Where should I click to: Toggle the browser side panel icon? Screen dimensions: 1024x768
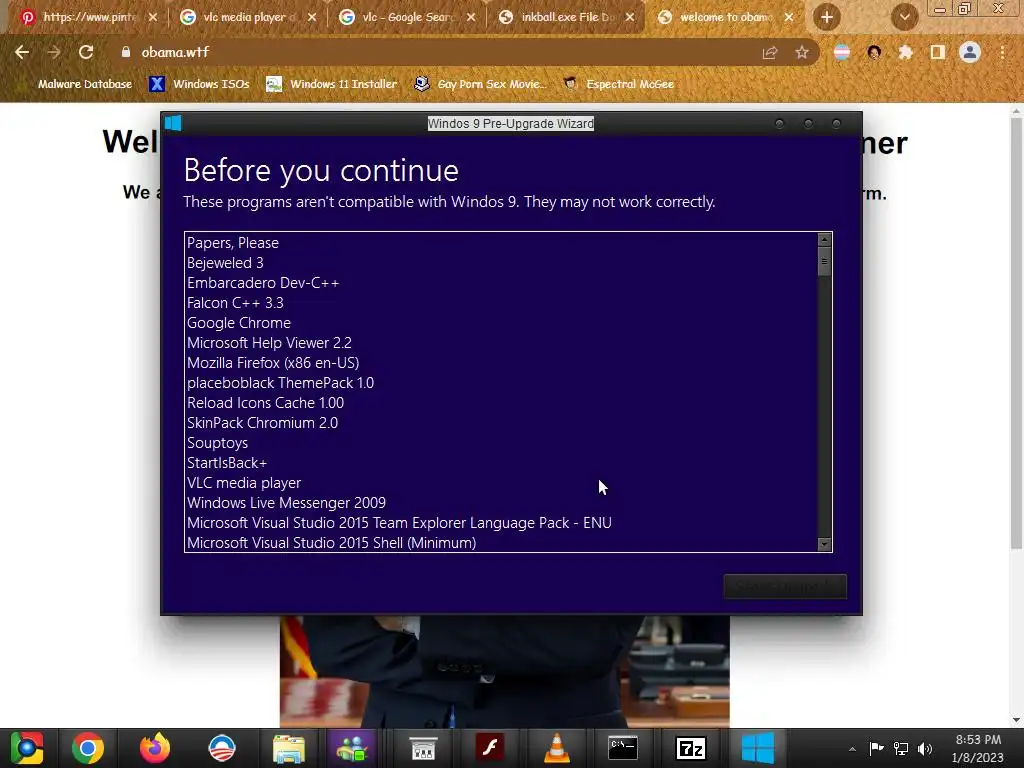[938, 52]
